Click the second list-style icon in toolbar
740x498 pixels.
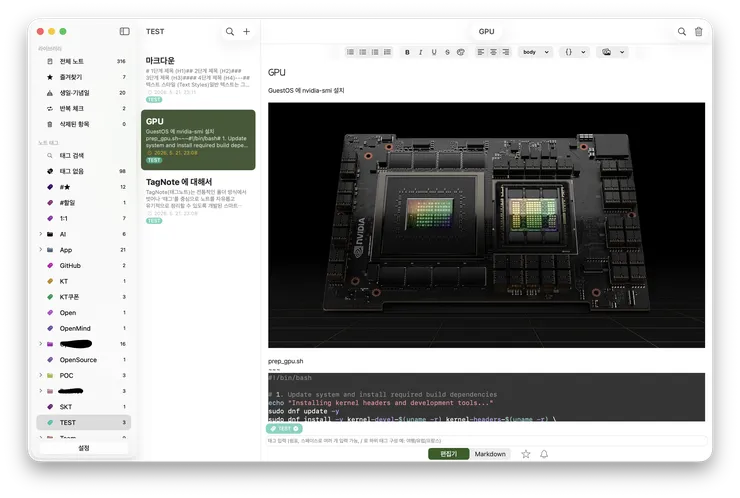coord(362,52)
